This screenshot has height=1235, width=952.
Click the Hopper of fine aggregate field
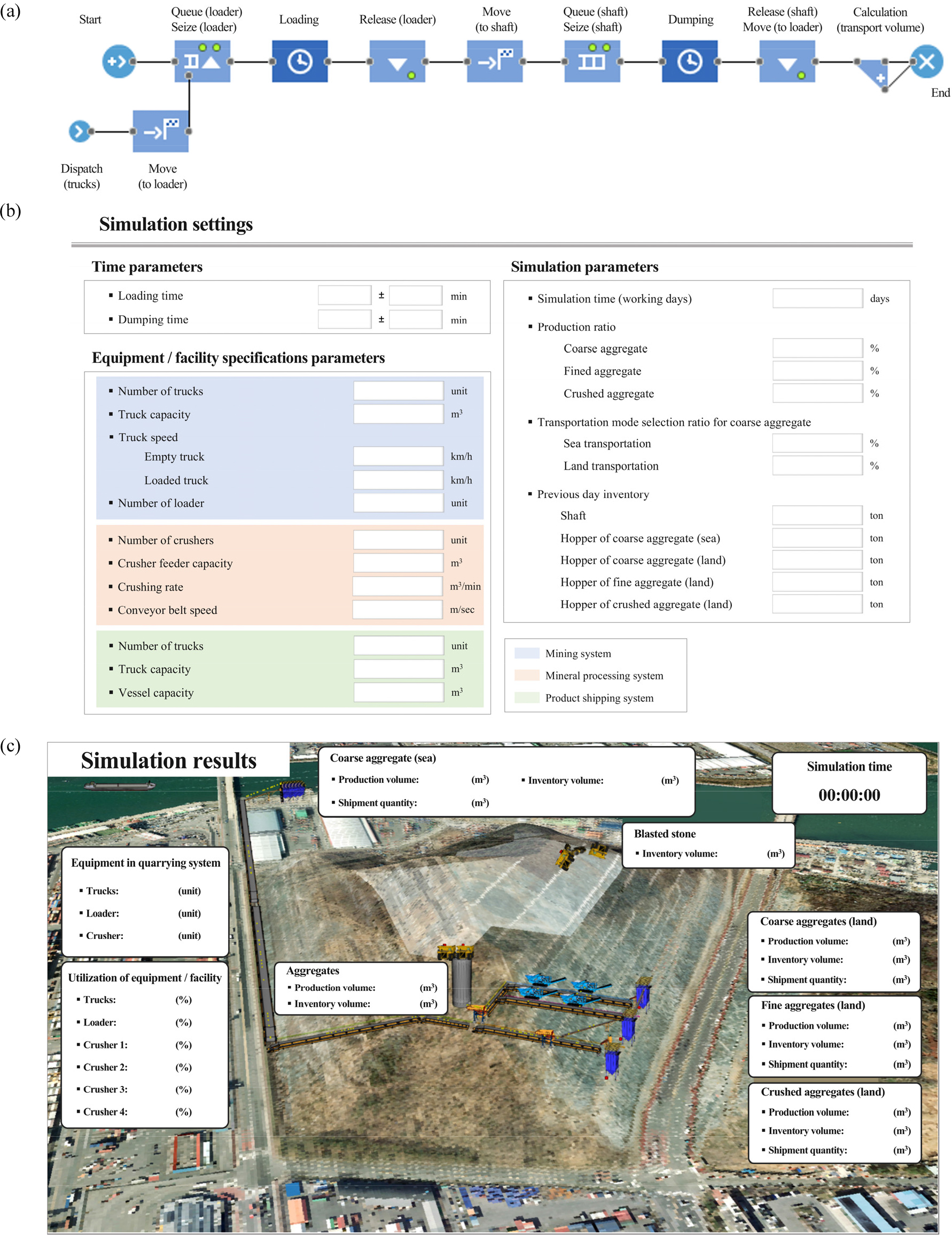click(x=817, y=582)
